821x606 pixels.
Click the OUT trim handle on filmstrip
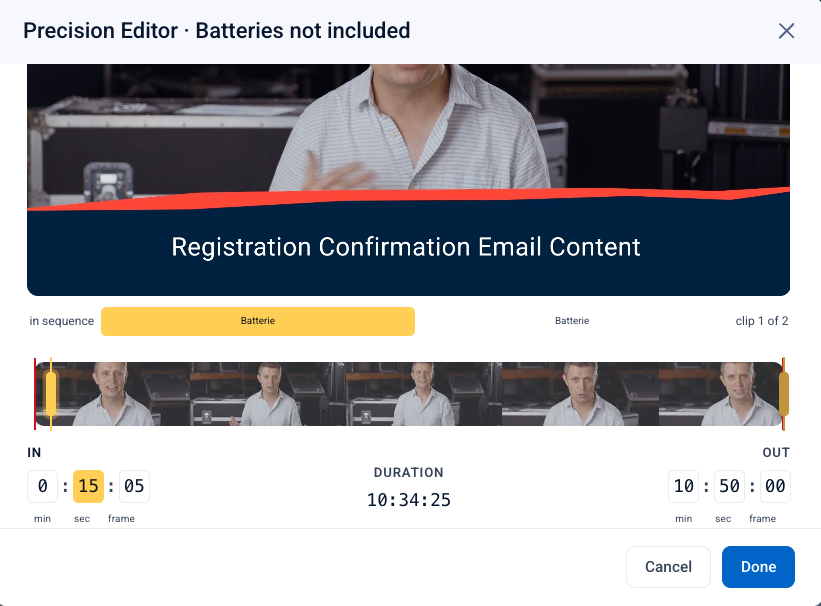pos(784,393)
